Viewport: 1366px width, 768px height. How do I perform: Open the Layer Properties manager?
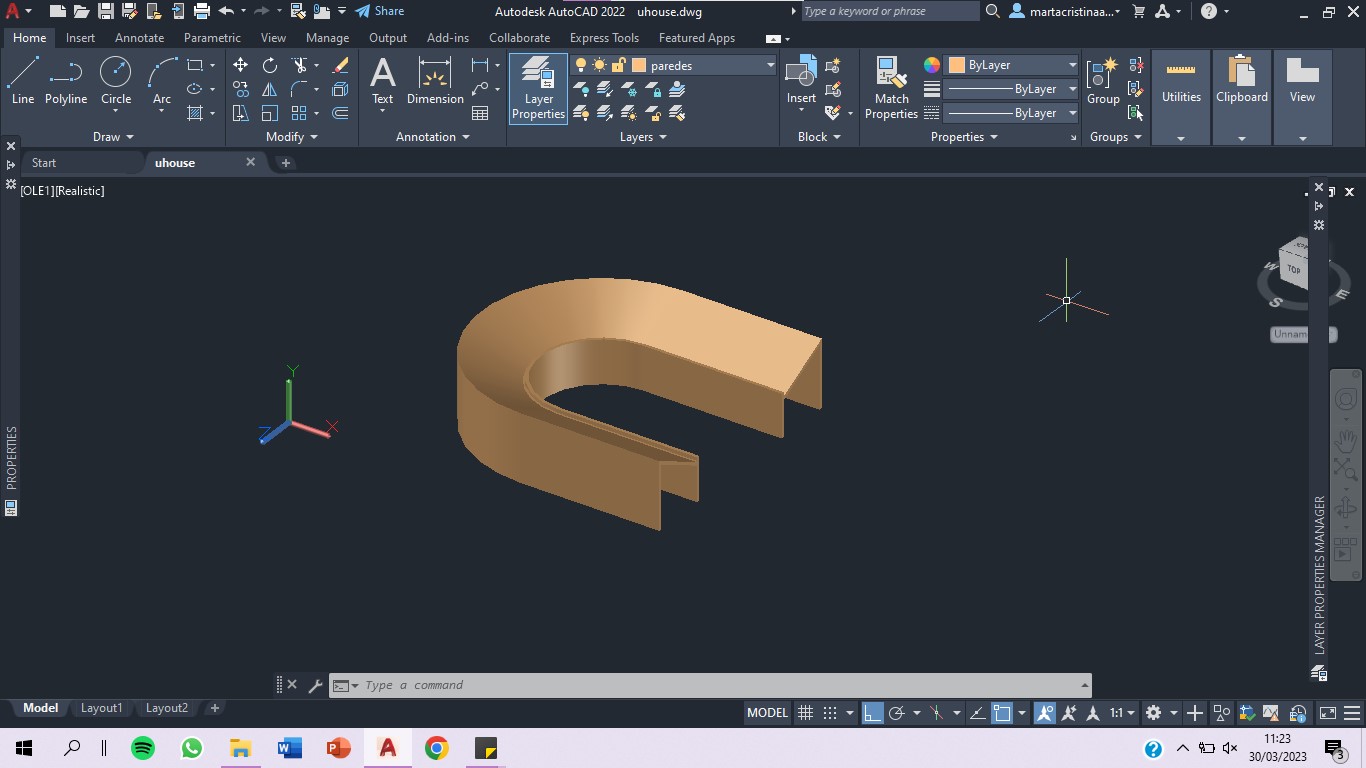(x=538, y=88)
